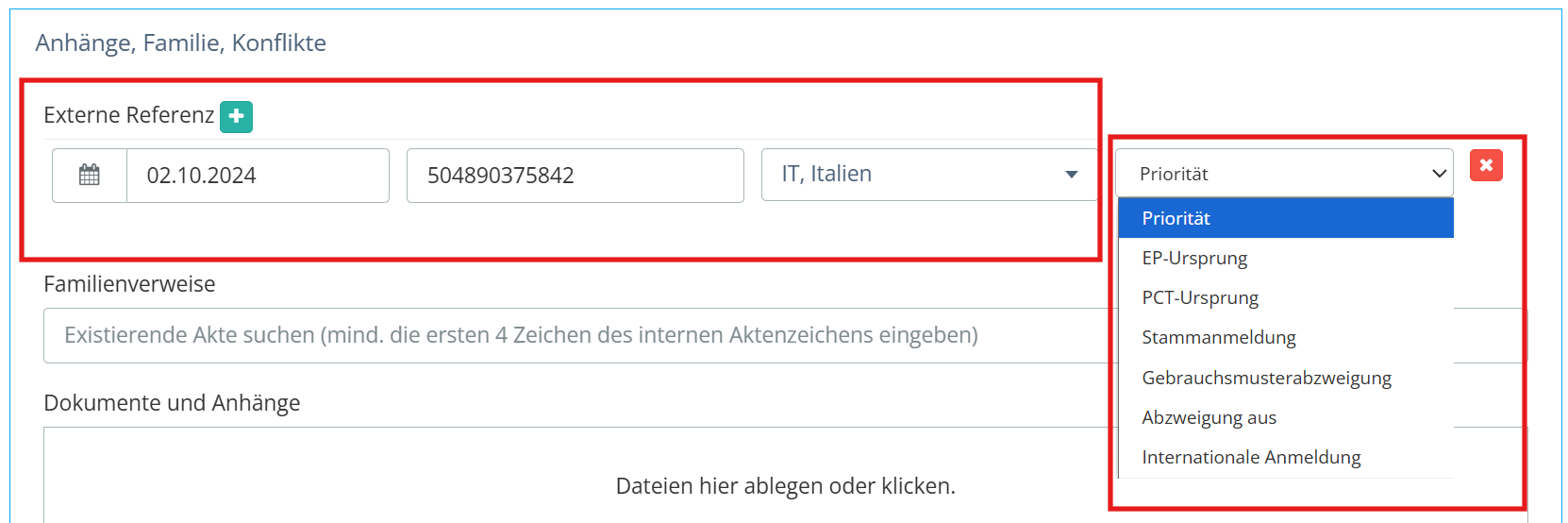Click the date field showing 02.10.2024
Viewport: 1568px width, 523px height.
click(x=258, y=176)
